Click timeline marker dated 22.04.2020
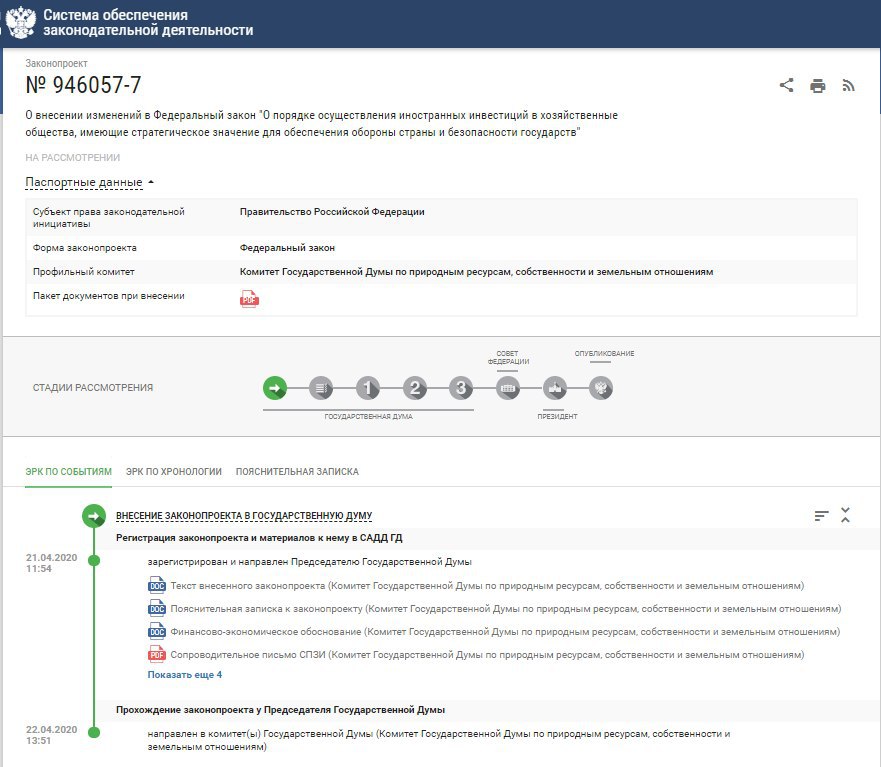 point(94,732)
